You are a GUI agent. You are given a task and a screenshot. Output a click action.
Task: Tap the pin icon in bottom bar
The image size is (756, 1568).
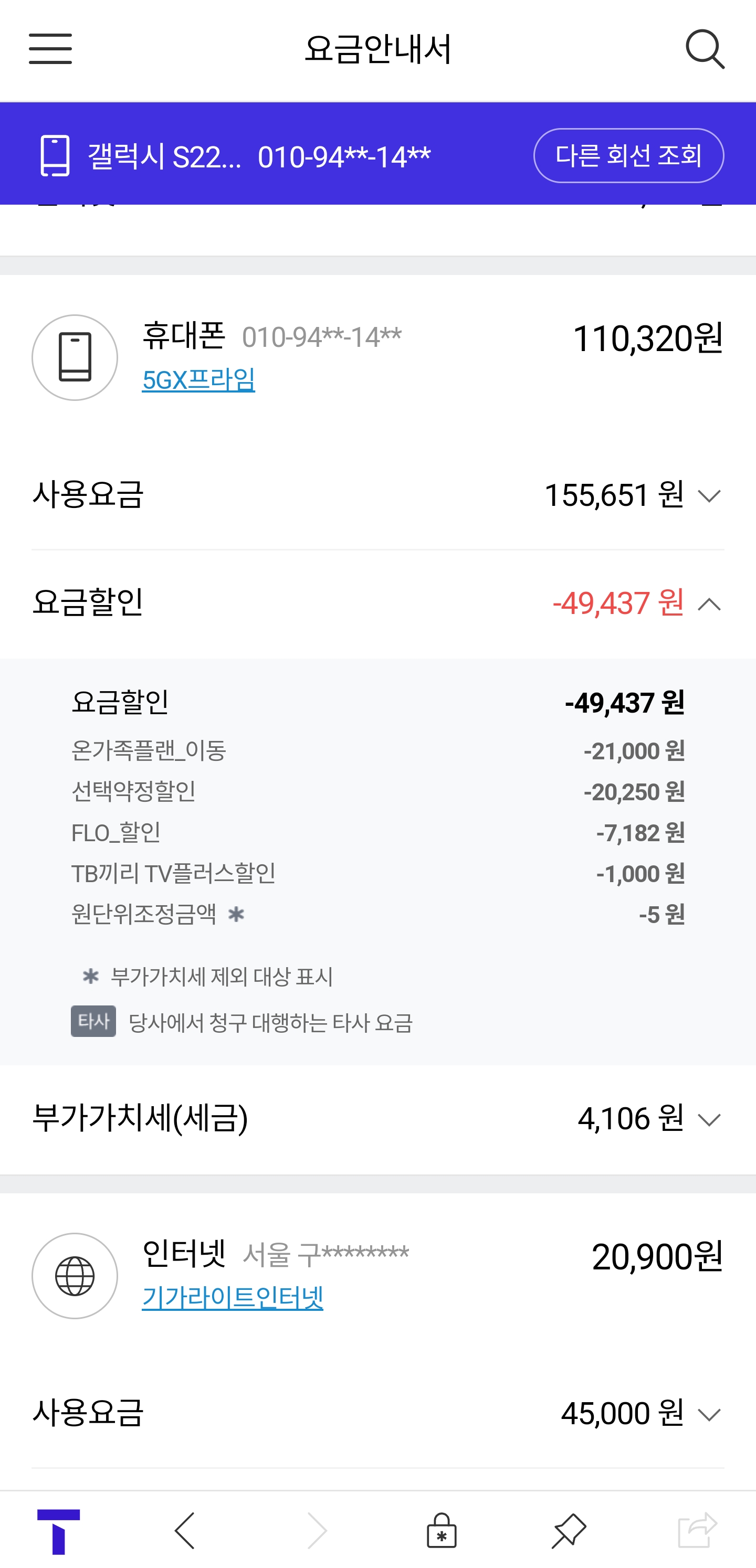pos(569,1530)
